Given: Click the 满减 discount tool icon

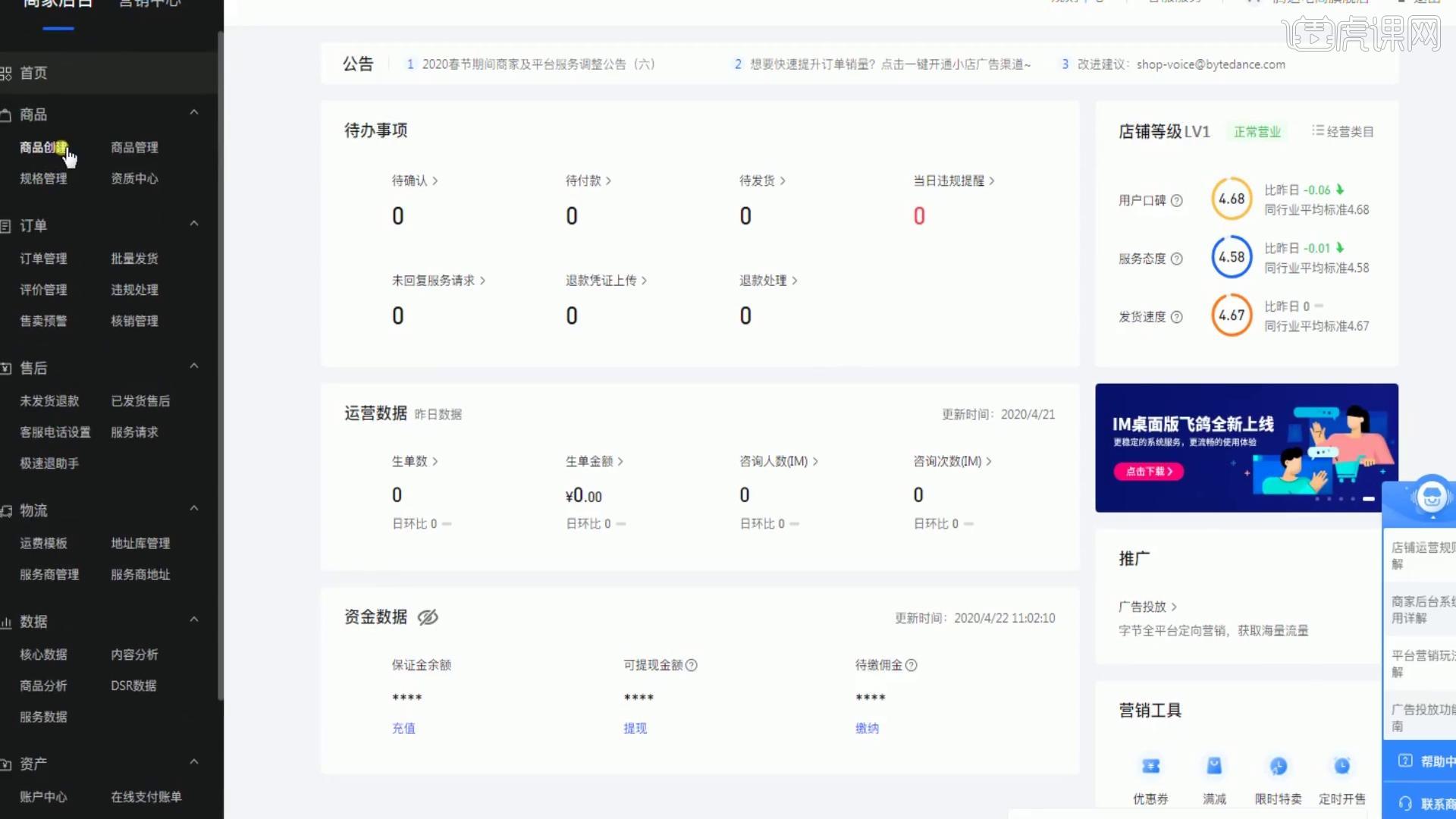Looking at the screenshot, I should pos(1214,766).
